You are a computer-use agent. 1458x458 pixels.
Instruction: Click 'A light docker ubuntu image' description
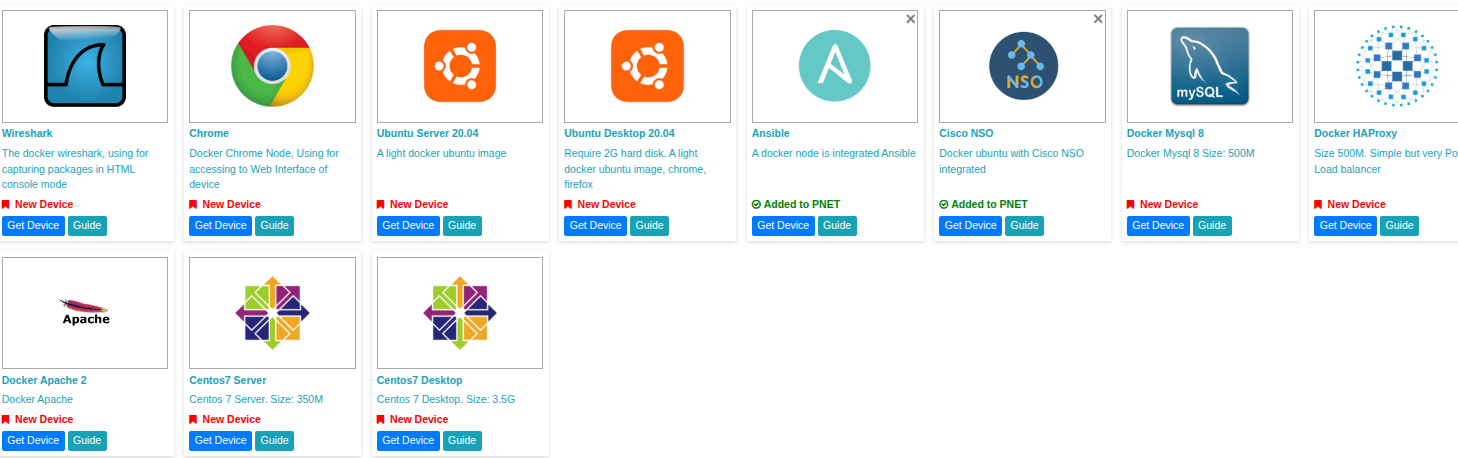pyautogui.click(x=442, y=153)
